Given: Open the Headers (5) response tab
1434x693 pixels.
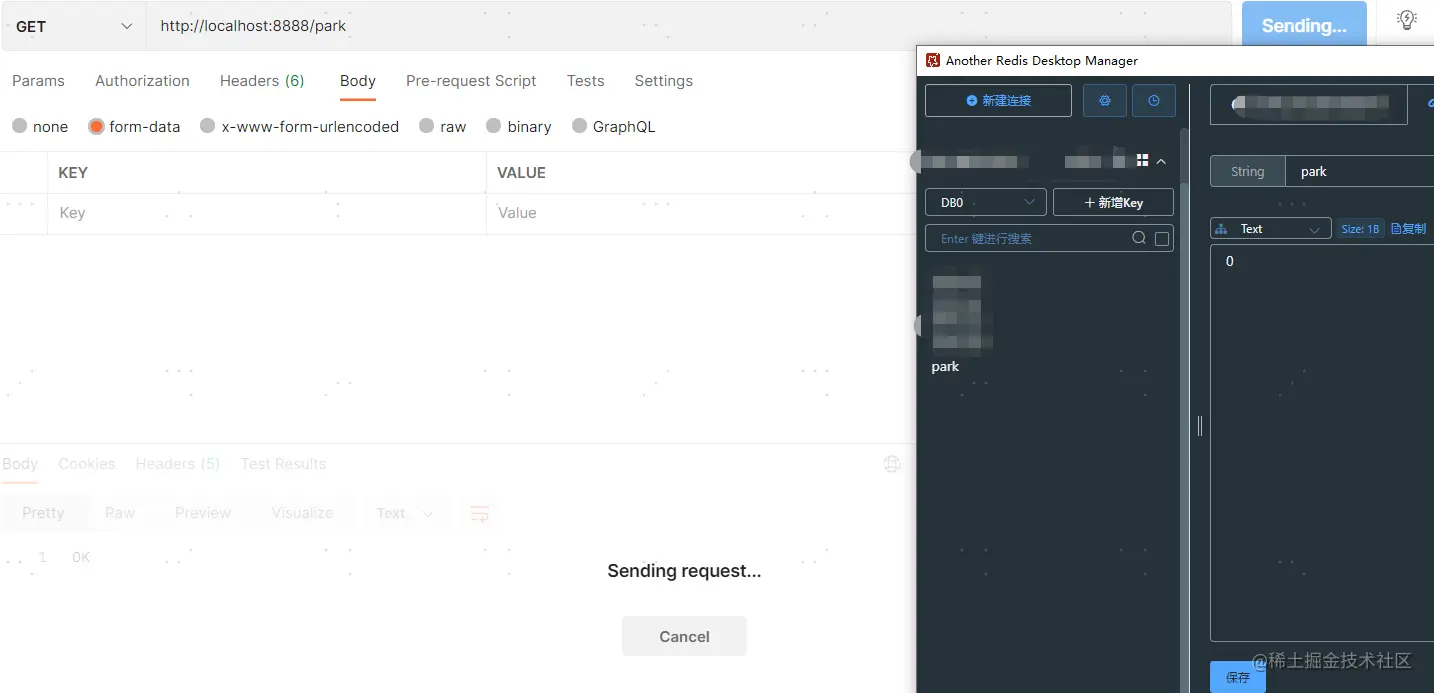Looking at the screenshot, I should (x=178, y=464).
